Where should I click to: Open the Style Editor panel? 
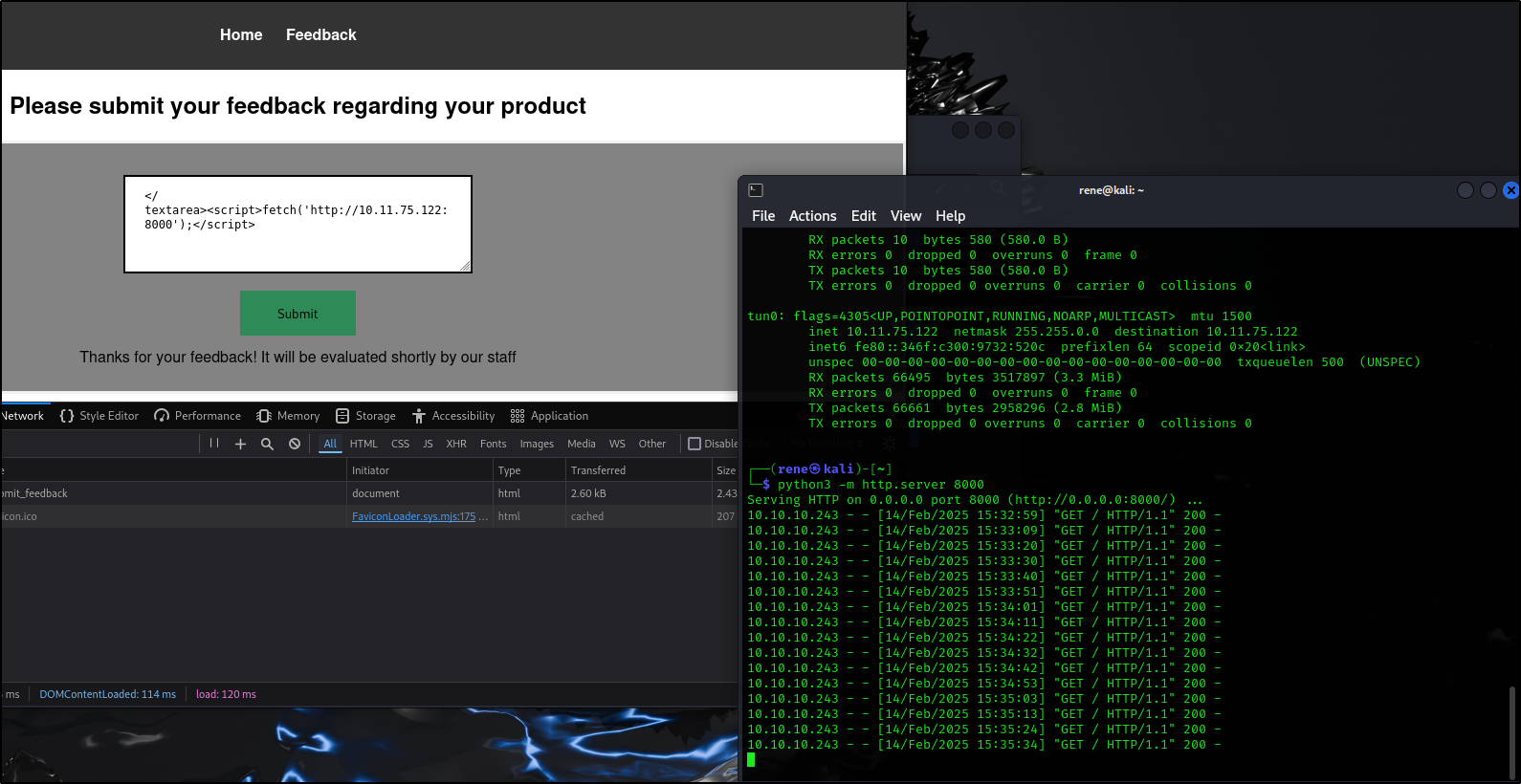[99, 416]
